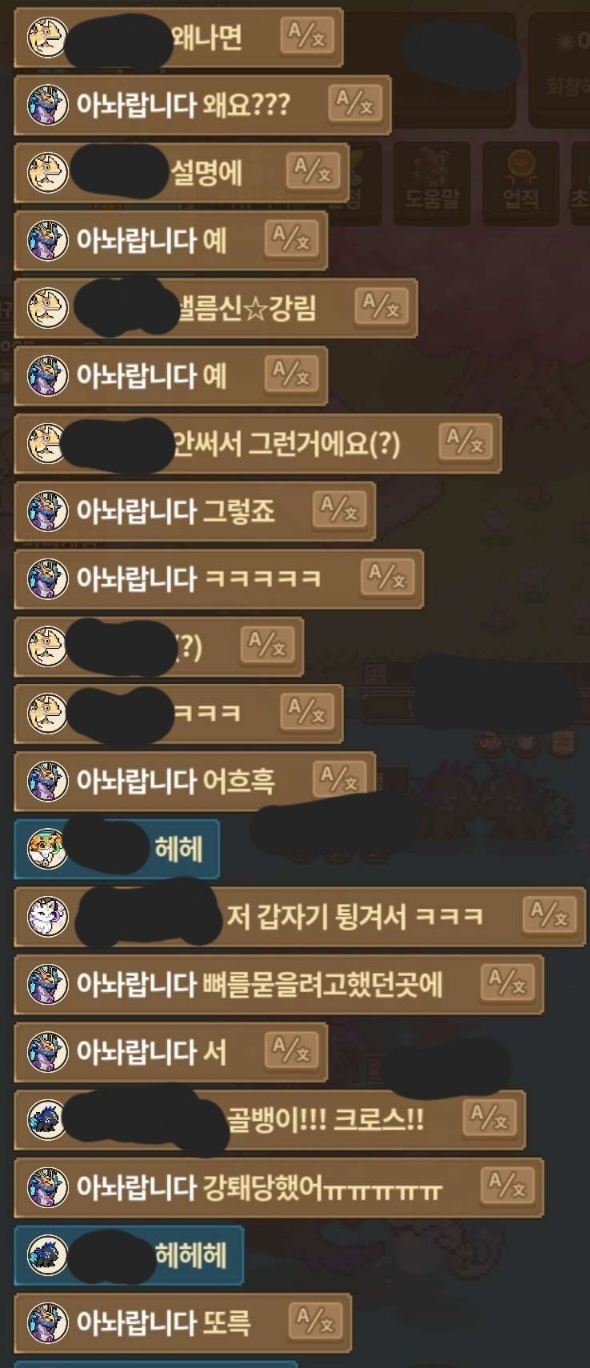This screenshot has height=1368, width=590.
Task: Translate the '어흐흑' chat message
Action: click(x=338, y=780)
